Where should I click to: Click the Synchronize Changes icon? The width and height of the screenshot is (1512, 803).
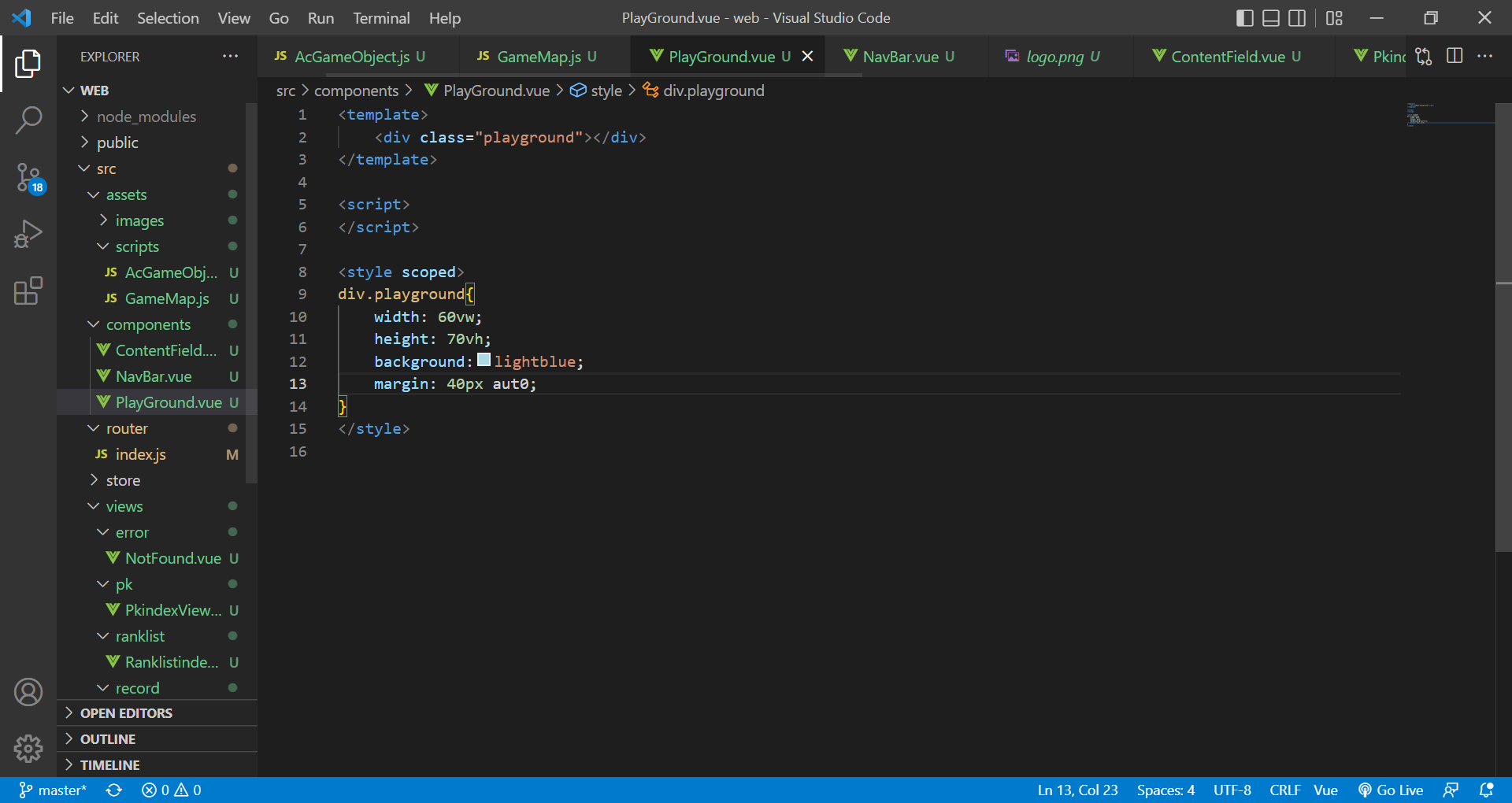point(114,790)
